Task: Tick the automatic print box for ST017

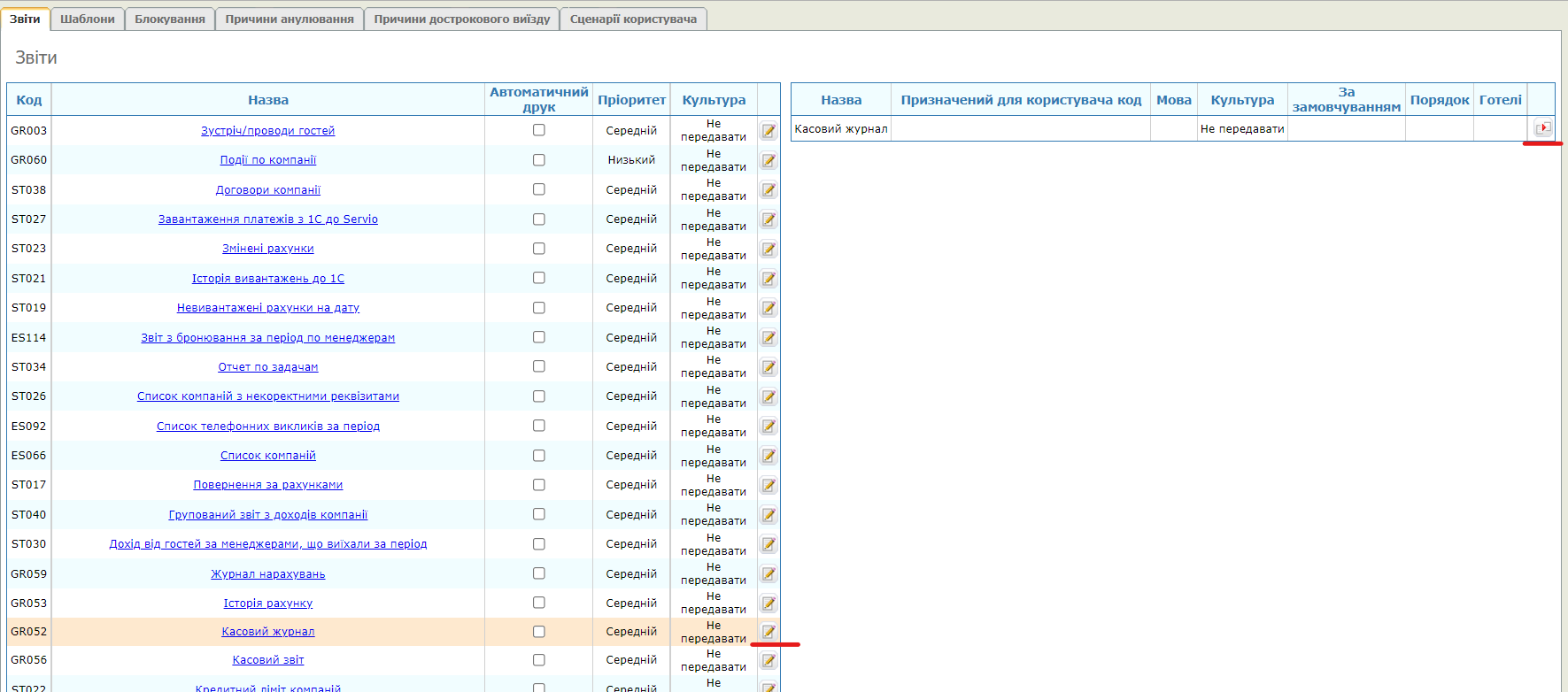Action: pos(538,485)
